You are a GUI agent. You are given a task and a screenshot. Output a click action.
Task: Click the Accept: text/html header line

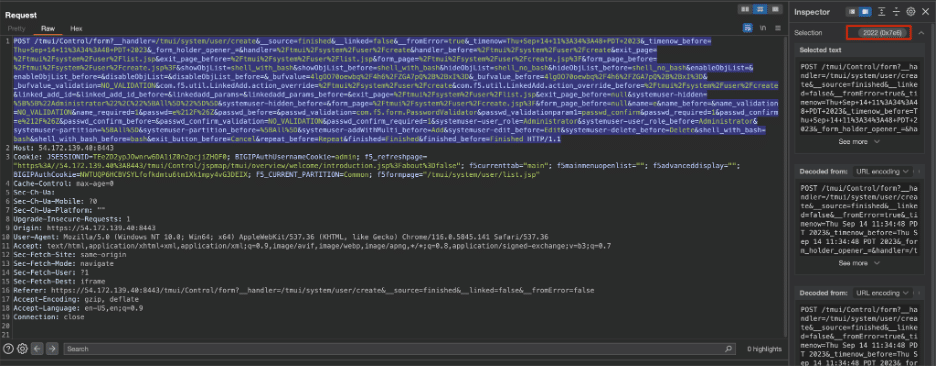[312, 246]
